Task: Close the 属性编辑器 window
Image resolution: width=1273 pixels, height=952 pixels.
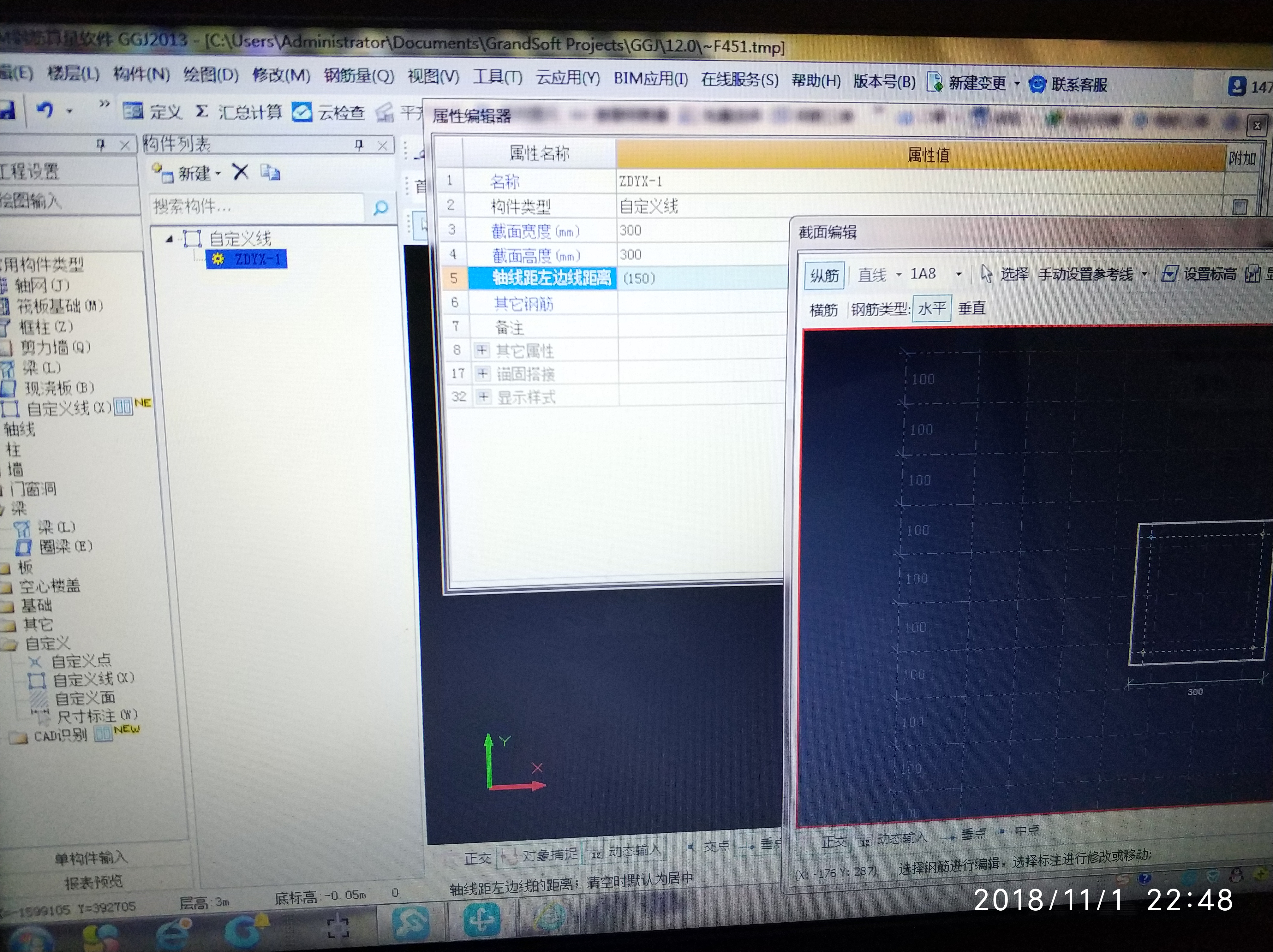Action: point(1257,125)
